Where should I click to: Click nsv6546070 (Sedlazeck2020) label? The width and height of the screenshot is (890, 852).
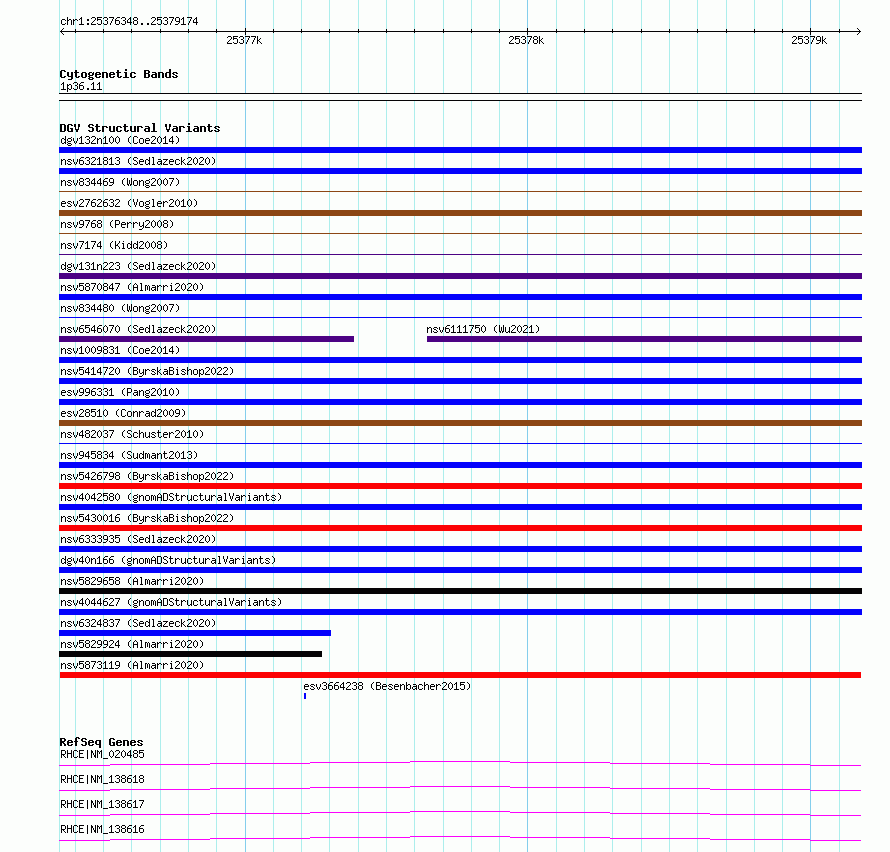point(138,329)
